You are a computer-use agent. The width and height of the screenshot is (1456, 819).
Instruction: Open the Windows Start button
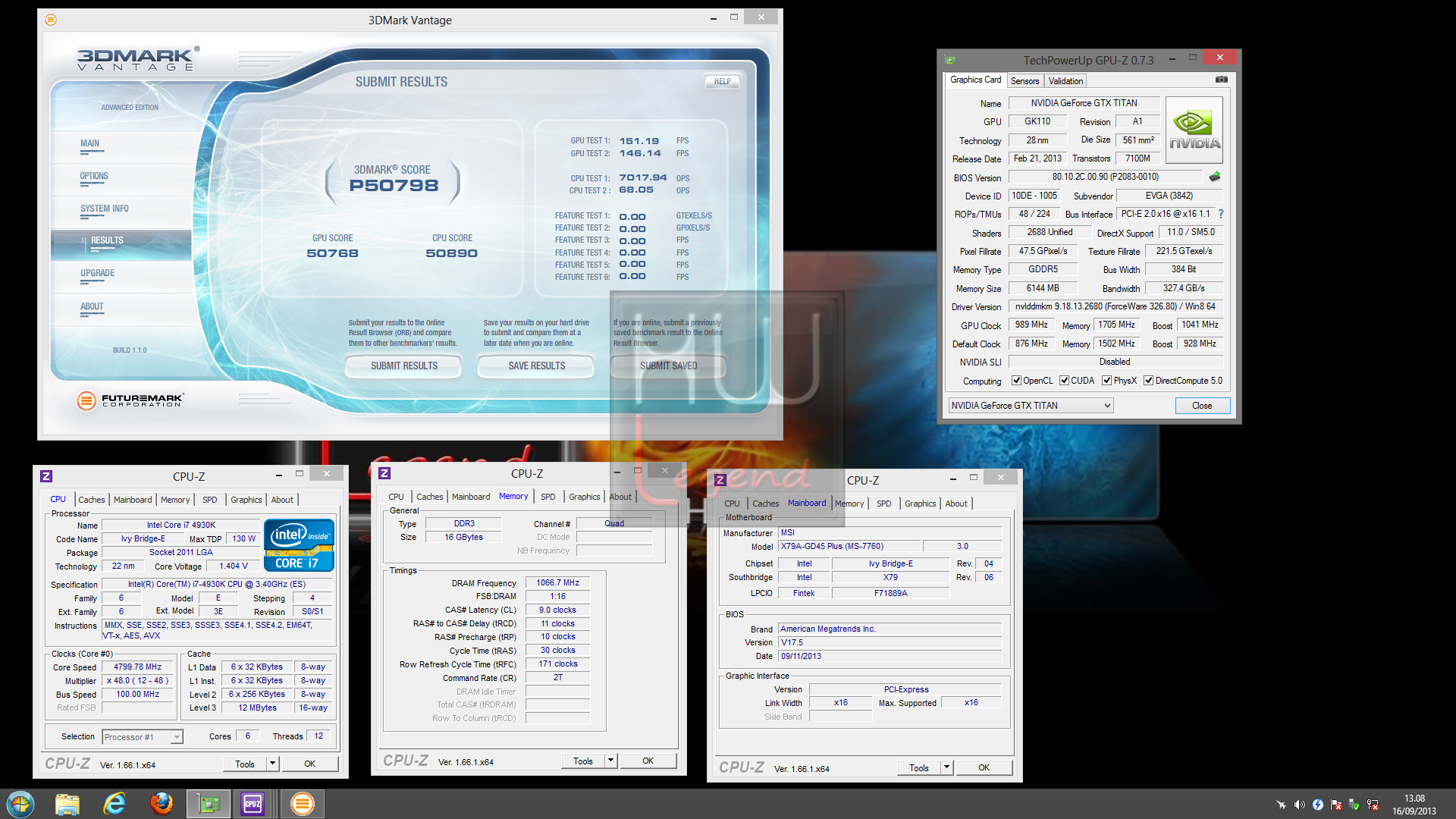point(20,804)
